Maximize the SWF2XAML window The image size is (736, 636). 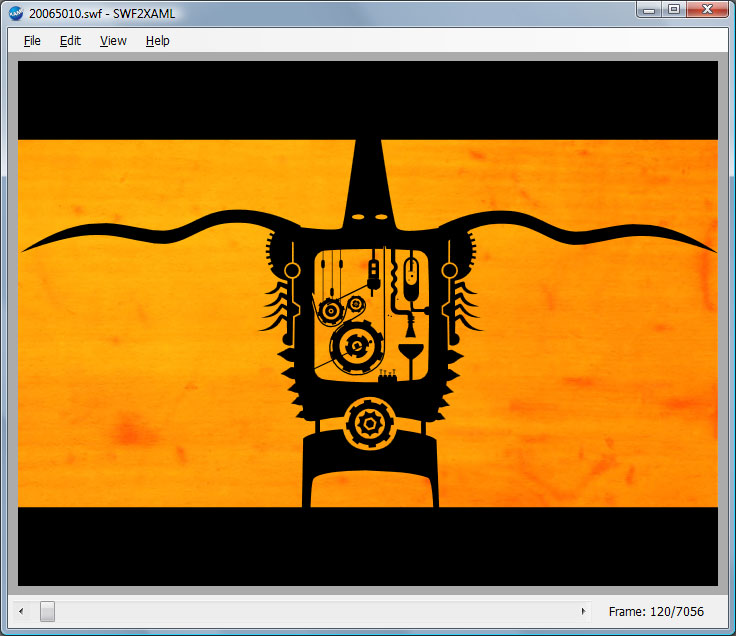point(674,9)
